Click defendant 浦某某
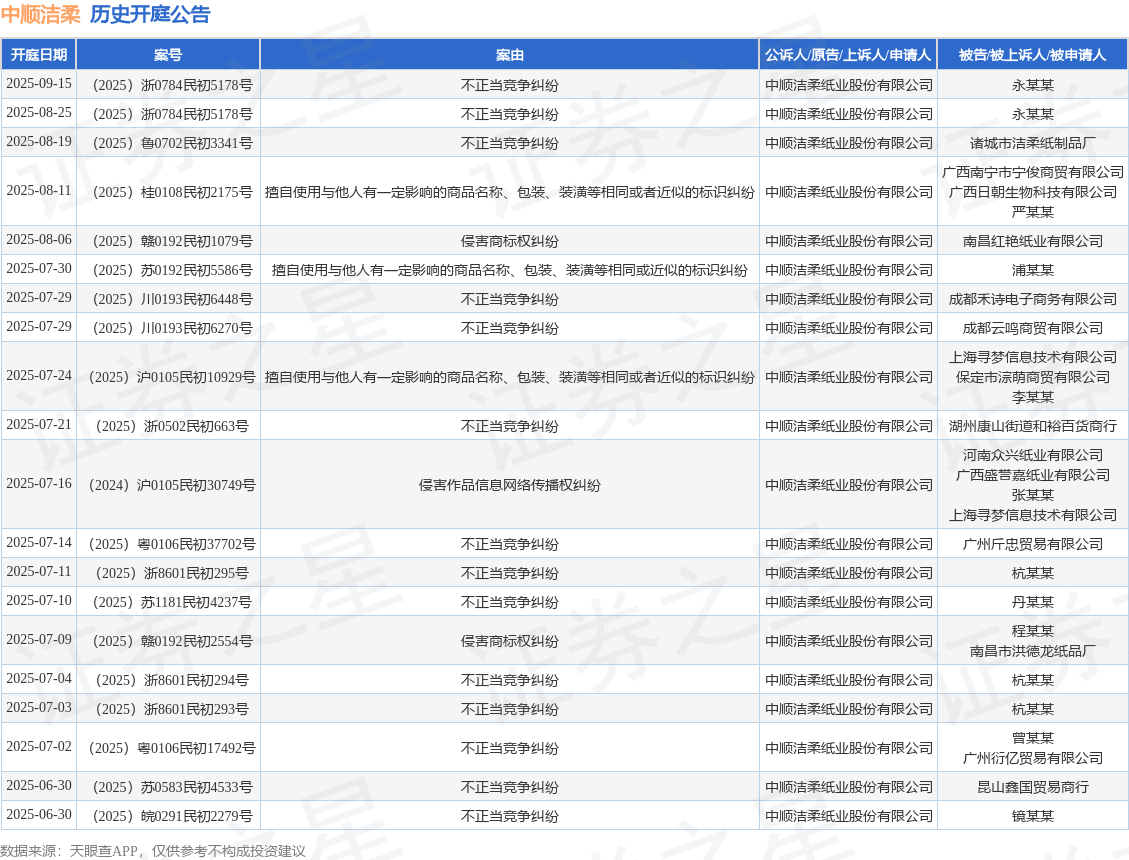The image size is (1129, 860). point(1033,269)
